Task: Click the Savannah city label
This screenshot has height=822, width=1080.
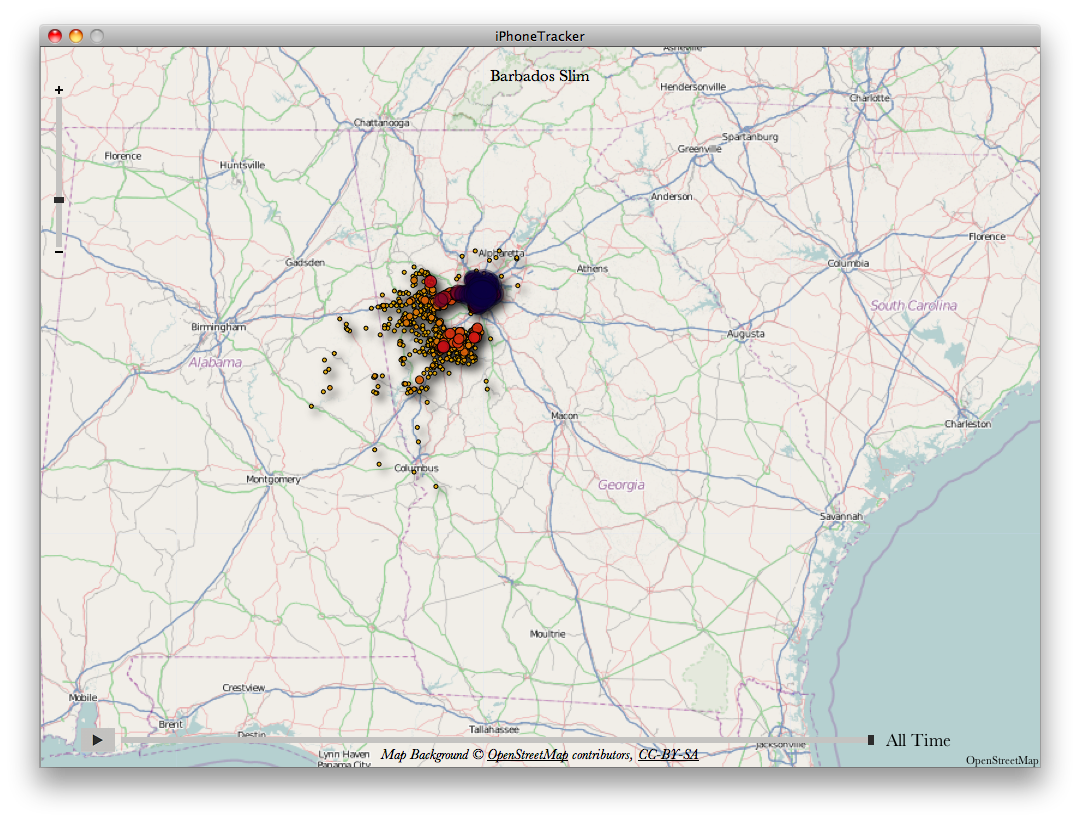Action: point(841,516)
